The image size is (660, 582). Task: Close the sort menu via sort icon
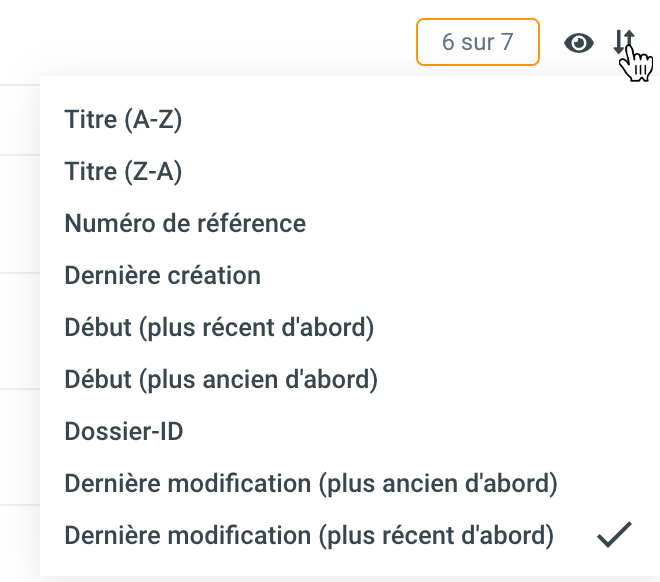click(624, 43)
